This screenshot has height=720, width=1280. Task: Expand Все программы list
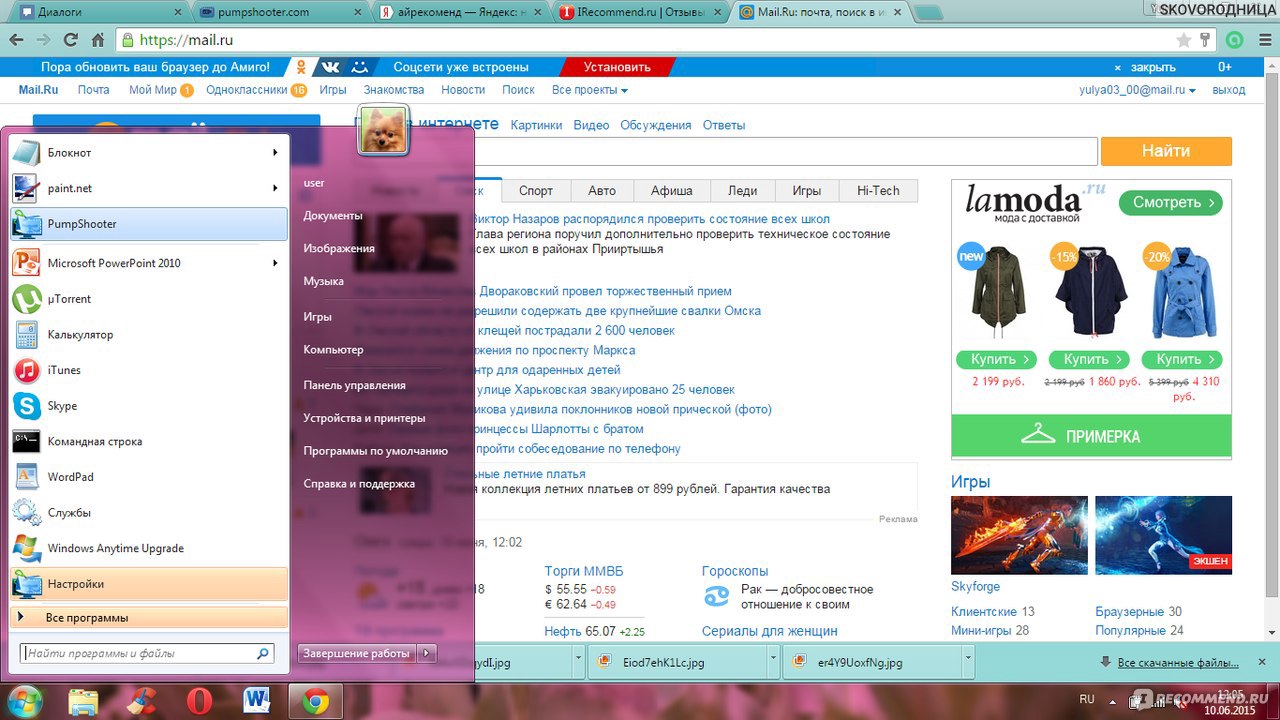[x=148, y=617]
